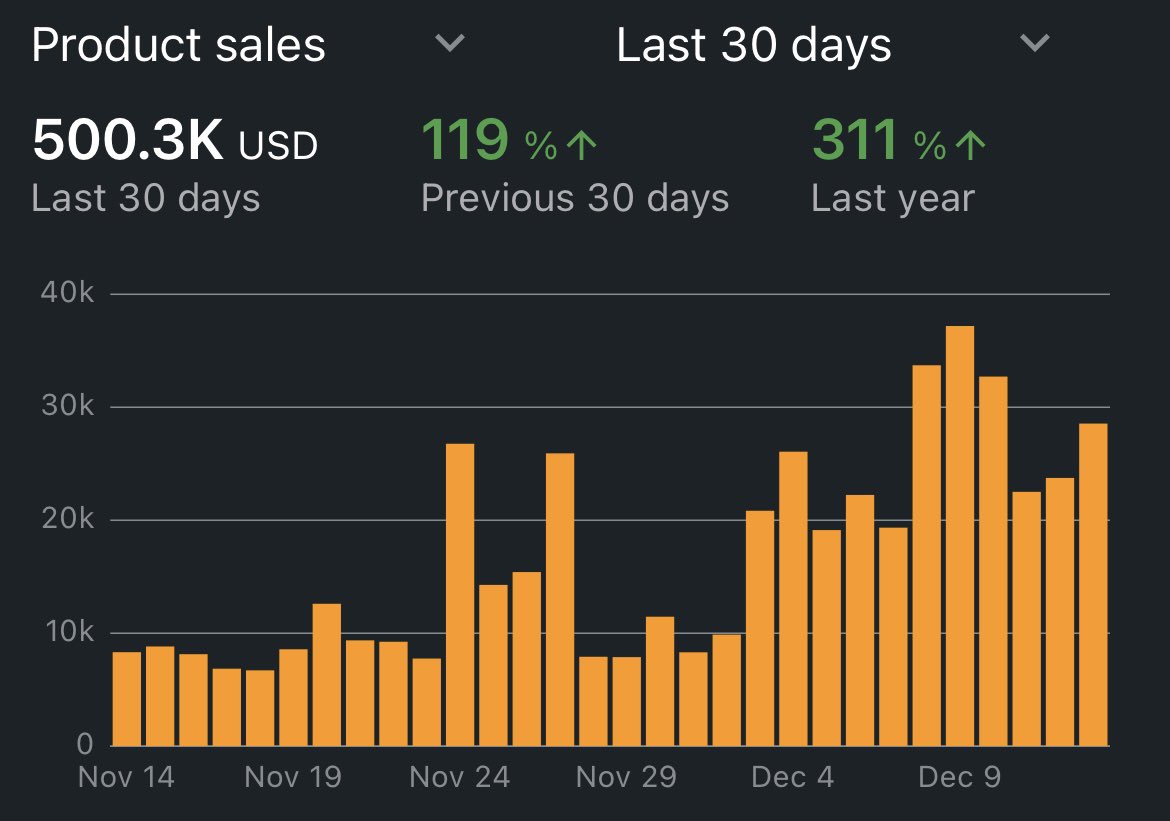Select the Dec 4 bar in the chart
The width and height of the screenshot is (1170, 821).
pyautogui.click(x=791, y=600)
